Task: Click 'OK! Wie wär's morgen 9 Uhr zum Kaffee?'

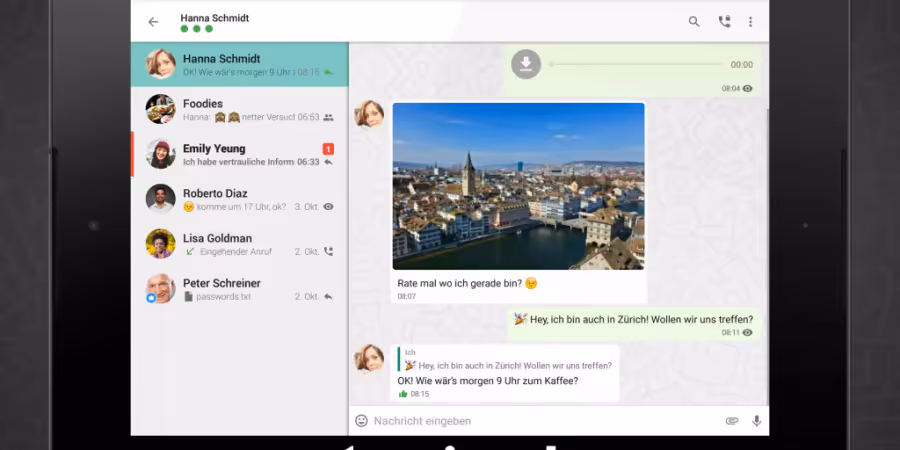Action: coord(487,381)
